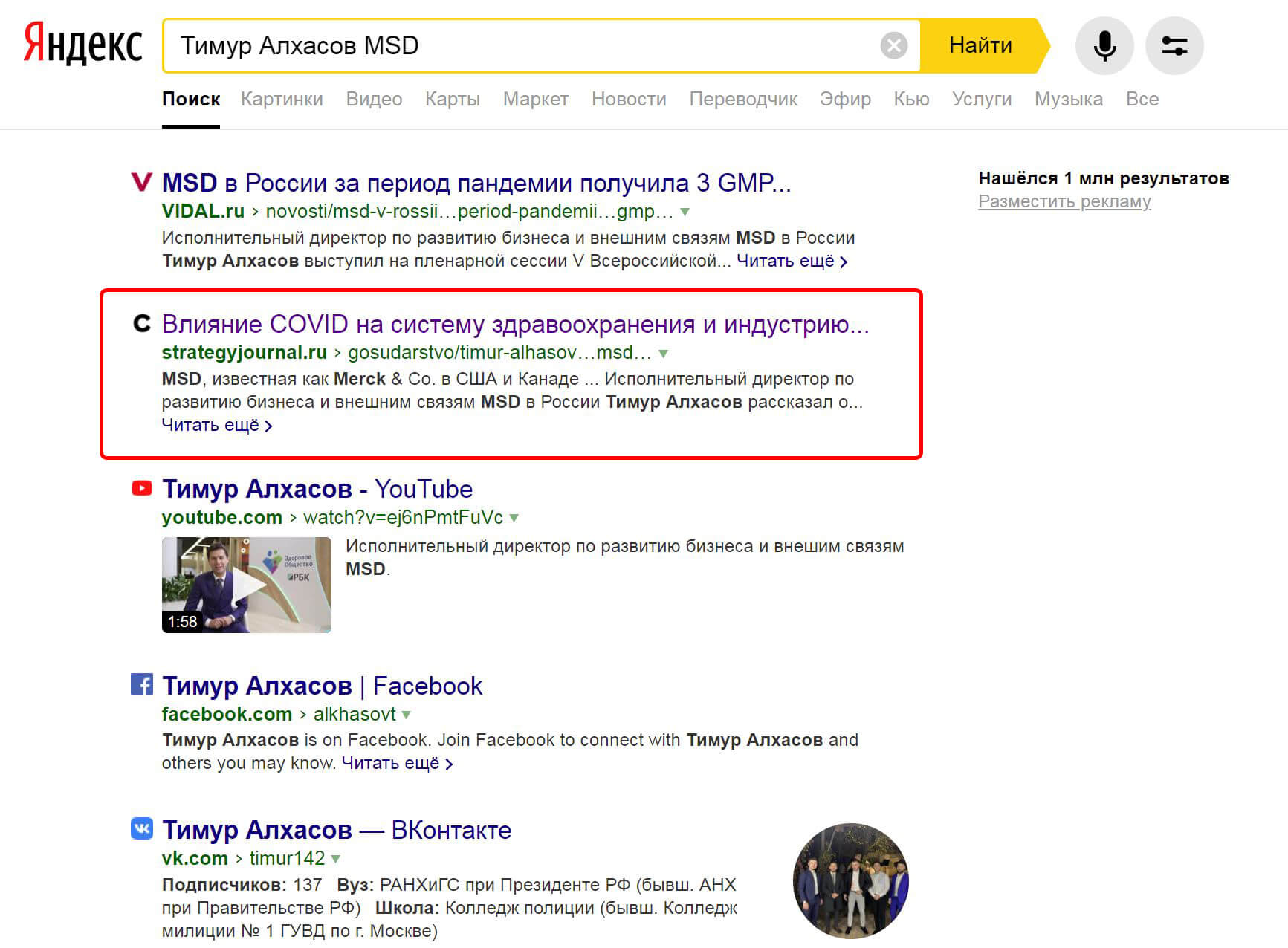The width and height of the screenshot is (1288, 948).
Task: Expand the dropdown arrow next to strategyjournal.ru URL
Action: pyautogui.click(x=663, y=354)
